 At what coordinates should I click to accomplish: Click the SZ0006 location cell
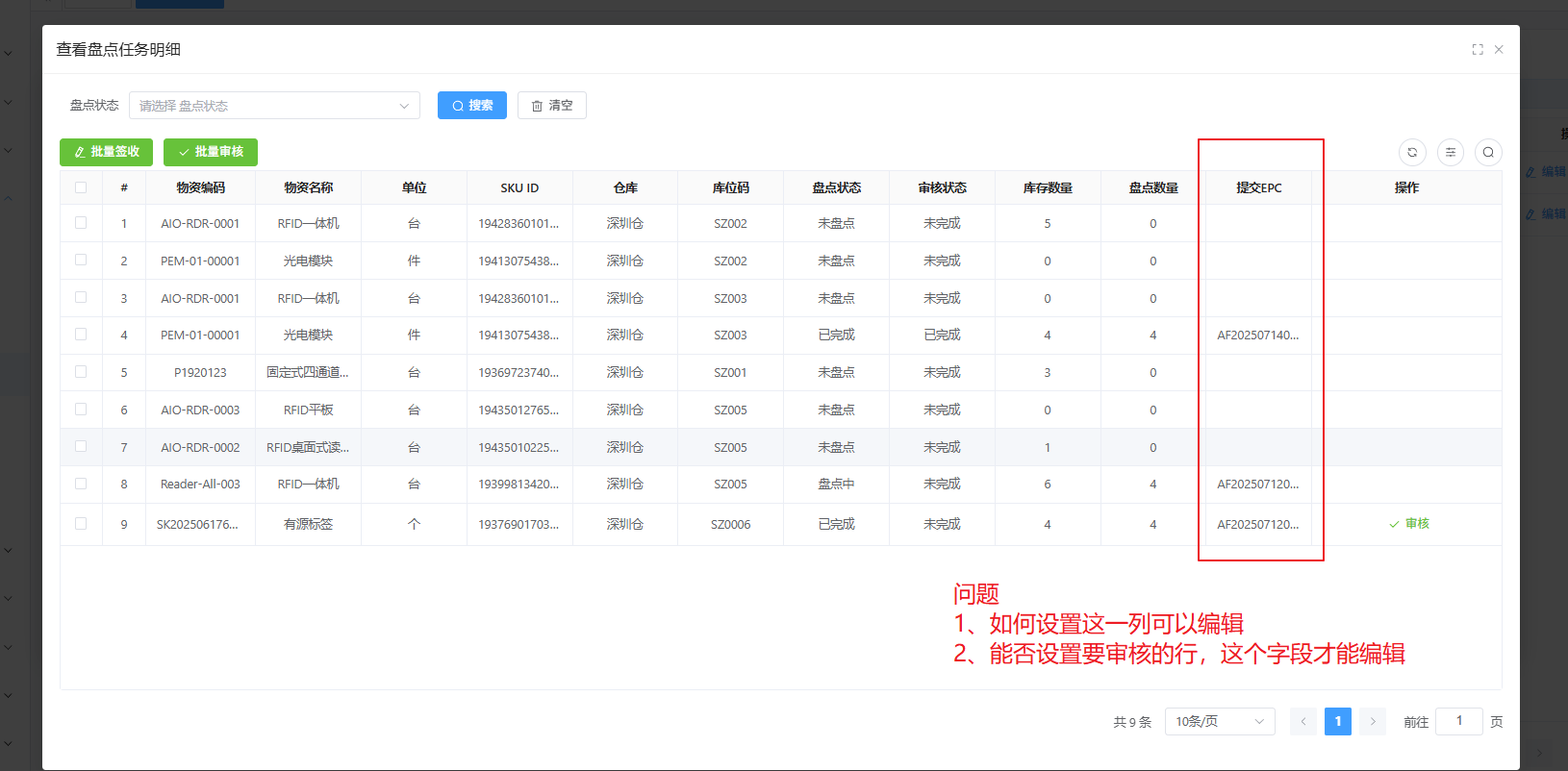(x=731, y=525)
